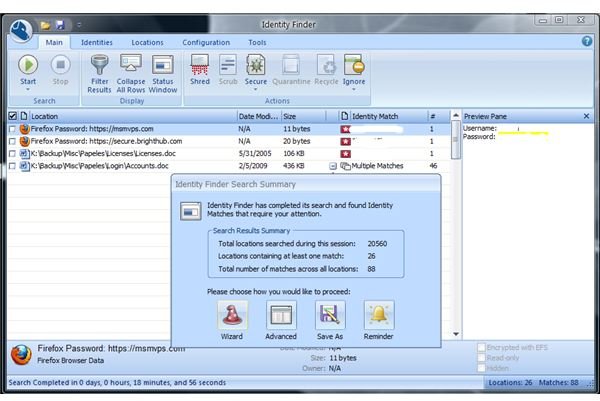Open file using the folder quick-access icon
600x401 pixels.
(x=45, y=25)
